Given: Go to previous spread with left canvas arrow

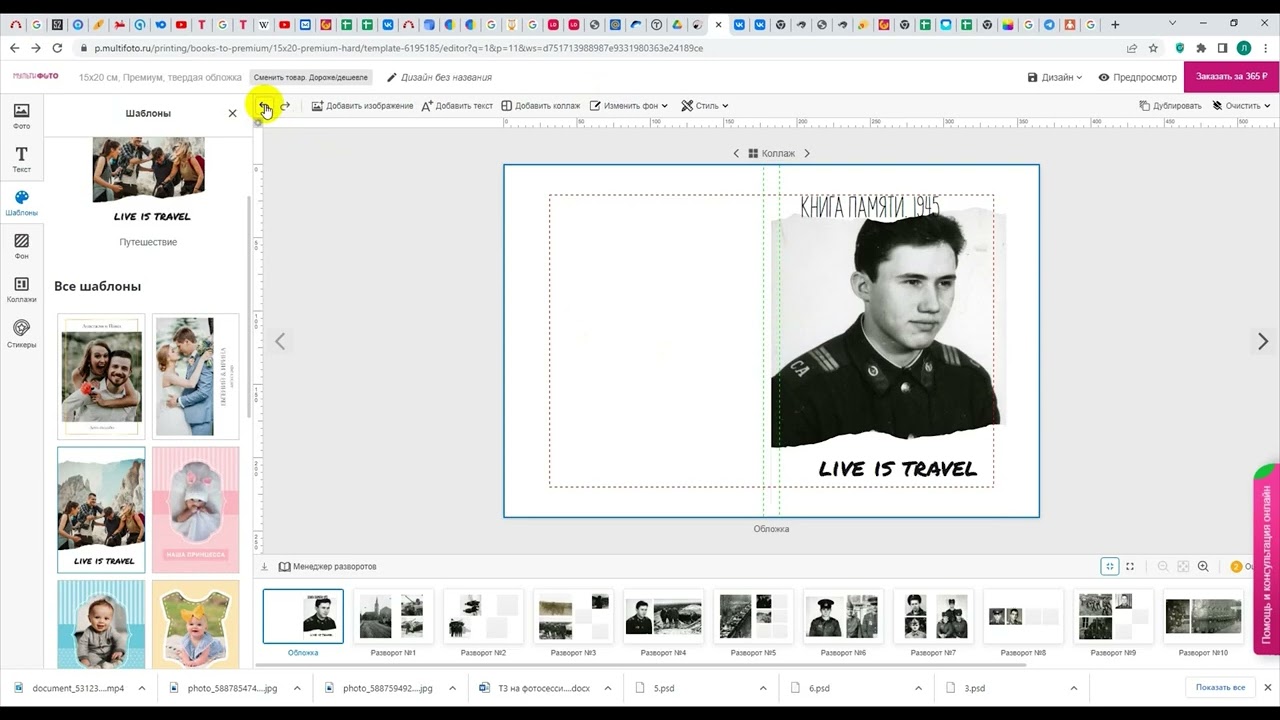Looking at the screenshot, I should (x=280, y=341).
